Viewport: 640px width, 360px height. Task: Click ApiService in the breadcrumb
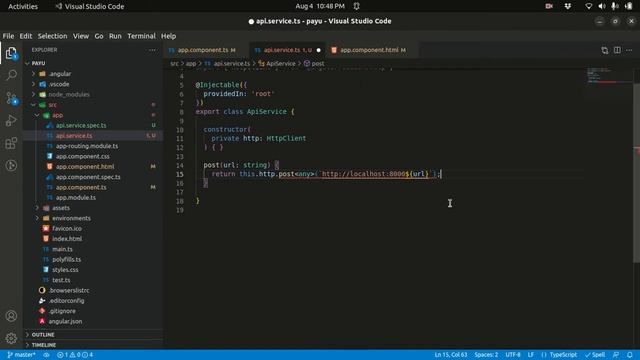tap(277, 64)
